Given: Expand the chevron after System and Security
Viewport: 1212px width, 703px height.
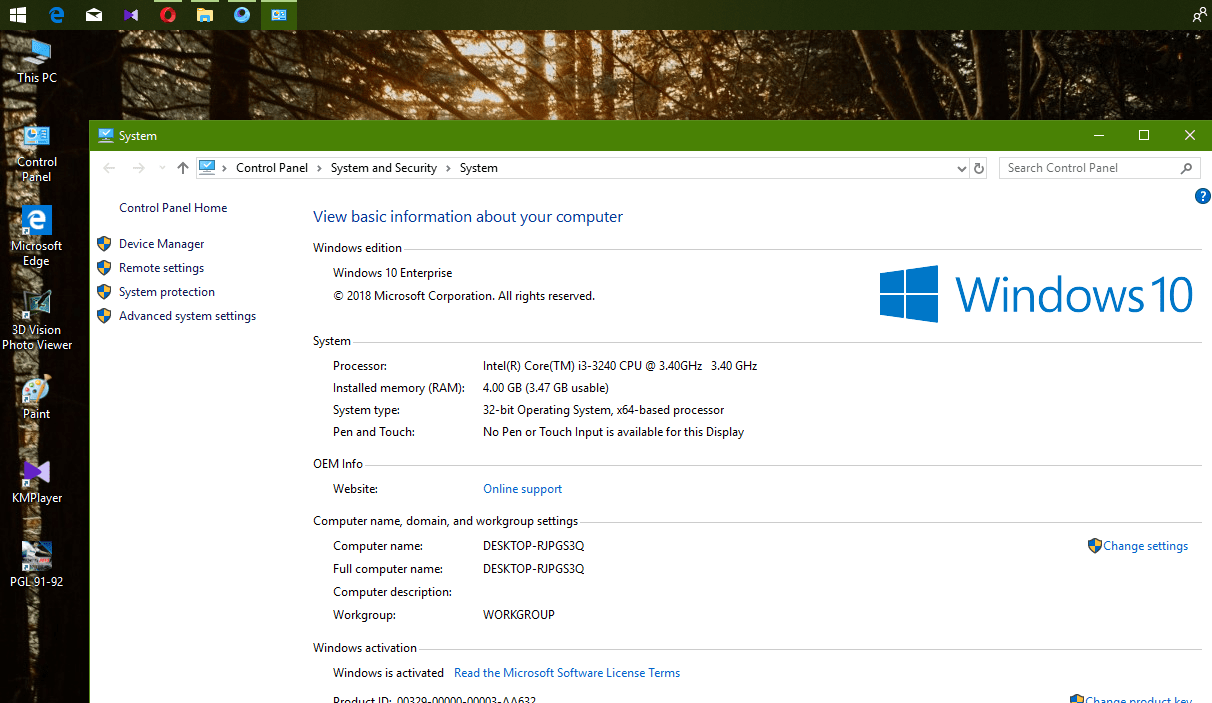Looking at the screenshot, I should click(448, 168).
